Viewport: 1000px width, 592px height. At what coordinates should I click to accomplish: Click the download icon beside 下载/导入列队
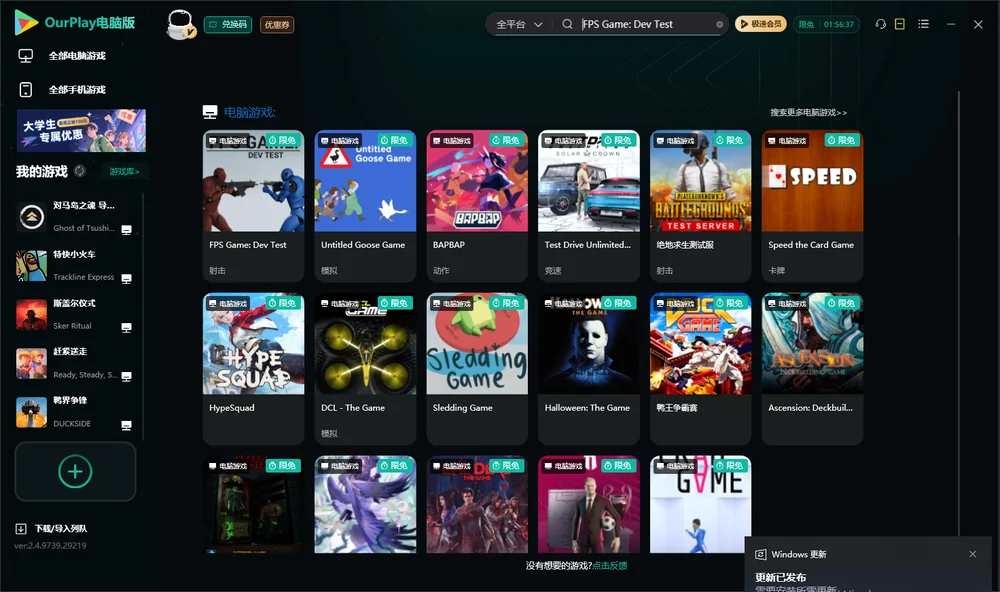(x=21, y=529)
